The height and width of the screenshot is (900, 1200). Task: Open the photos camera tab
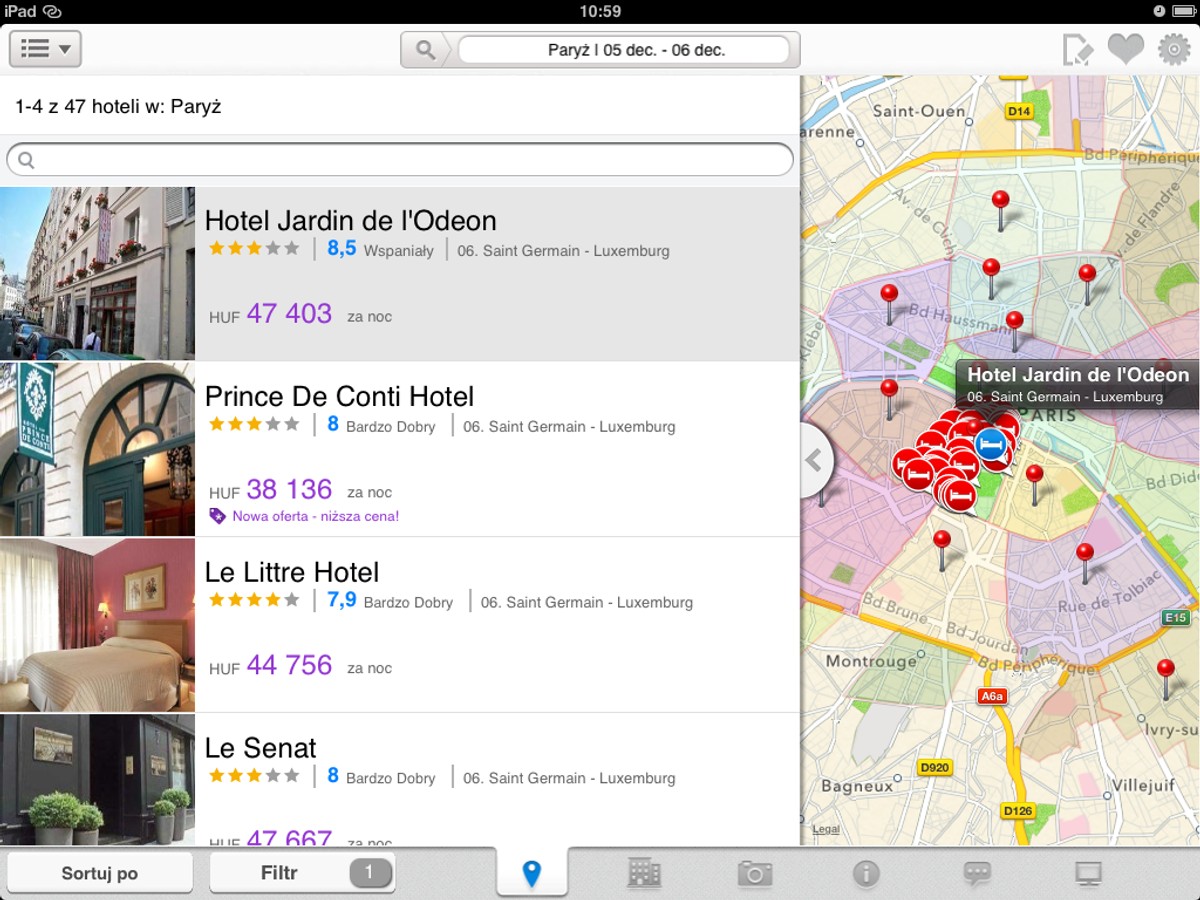[x=755, y=873]
